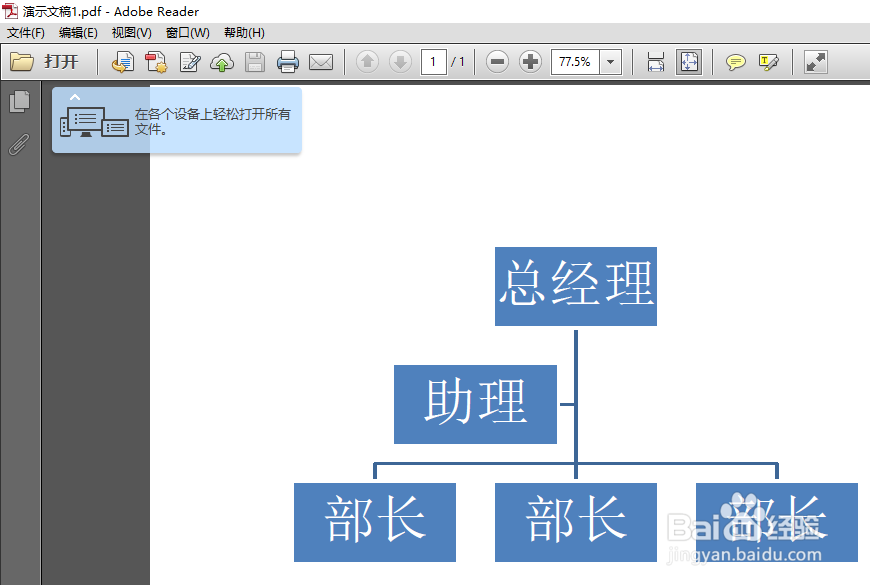Screen dimensions: 870x585
Task: Collapse the device sync popup via chevron
Action: point(74,96)
